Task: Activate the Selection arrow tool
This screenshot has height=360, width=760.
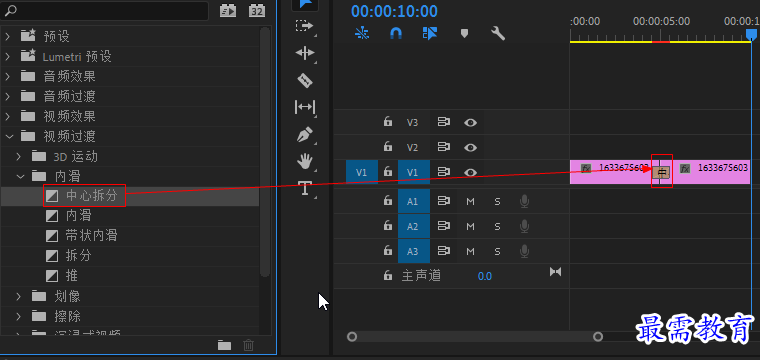Action: click(x=305, y=4)
